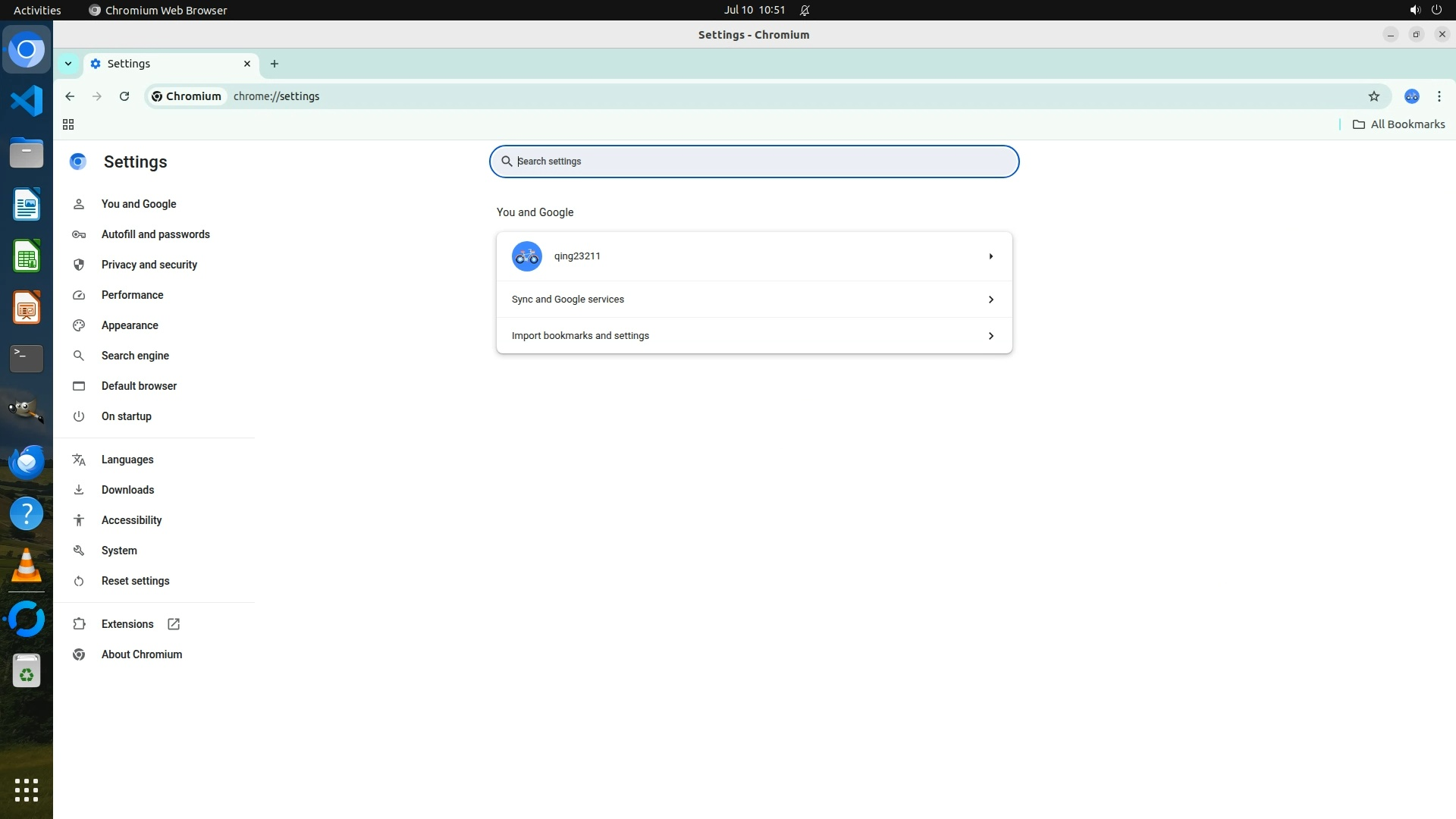Bookmark this page with the star icon
Viewport: 1456px width, 819px height.
click(1373, 96)
